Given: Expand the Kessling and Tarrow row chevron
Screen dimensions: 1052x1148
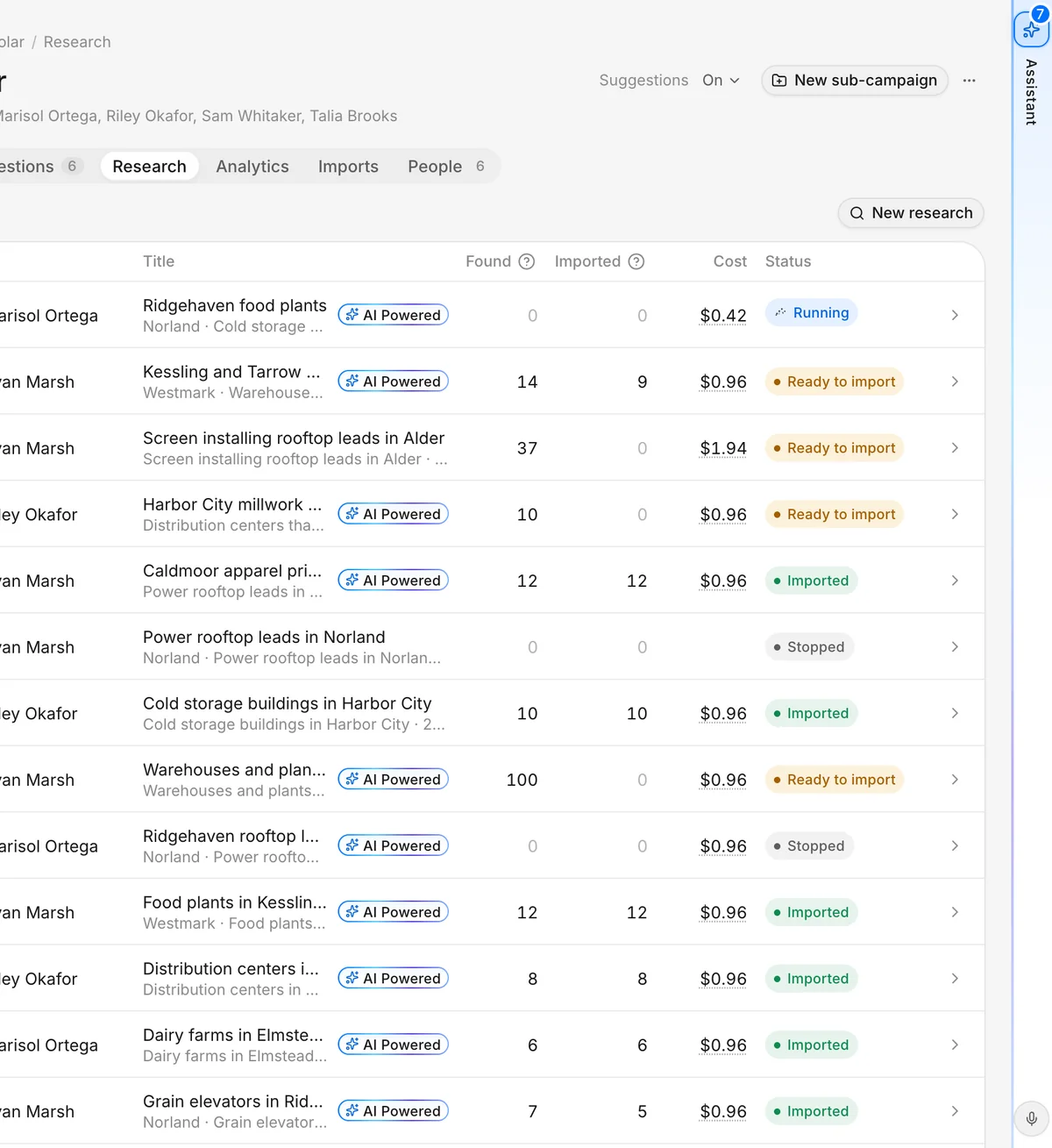Looking at the screenshot, I should (x=955, y=381).
